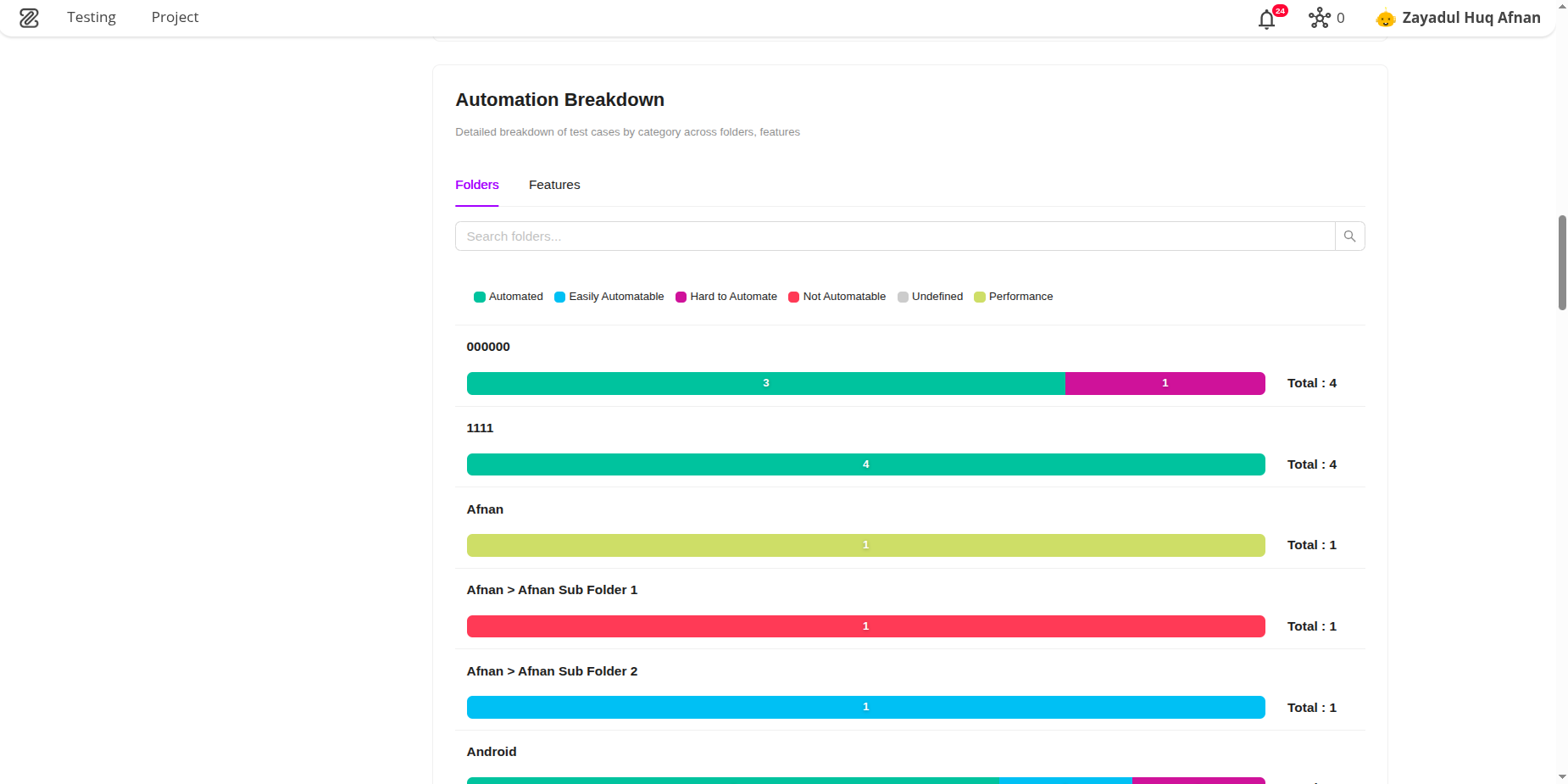Click the Project navigation link
This screenshot has height=784, width=1568.
(175, 17)
